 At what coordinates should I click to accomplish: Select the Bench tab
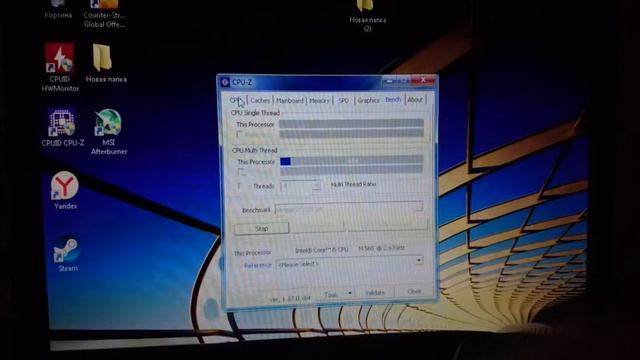click(x=393, y=100)
